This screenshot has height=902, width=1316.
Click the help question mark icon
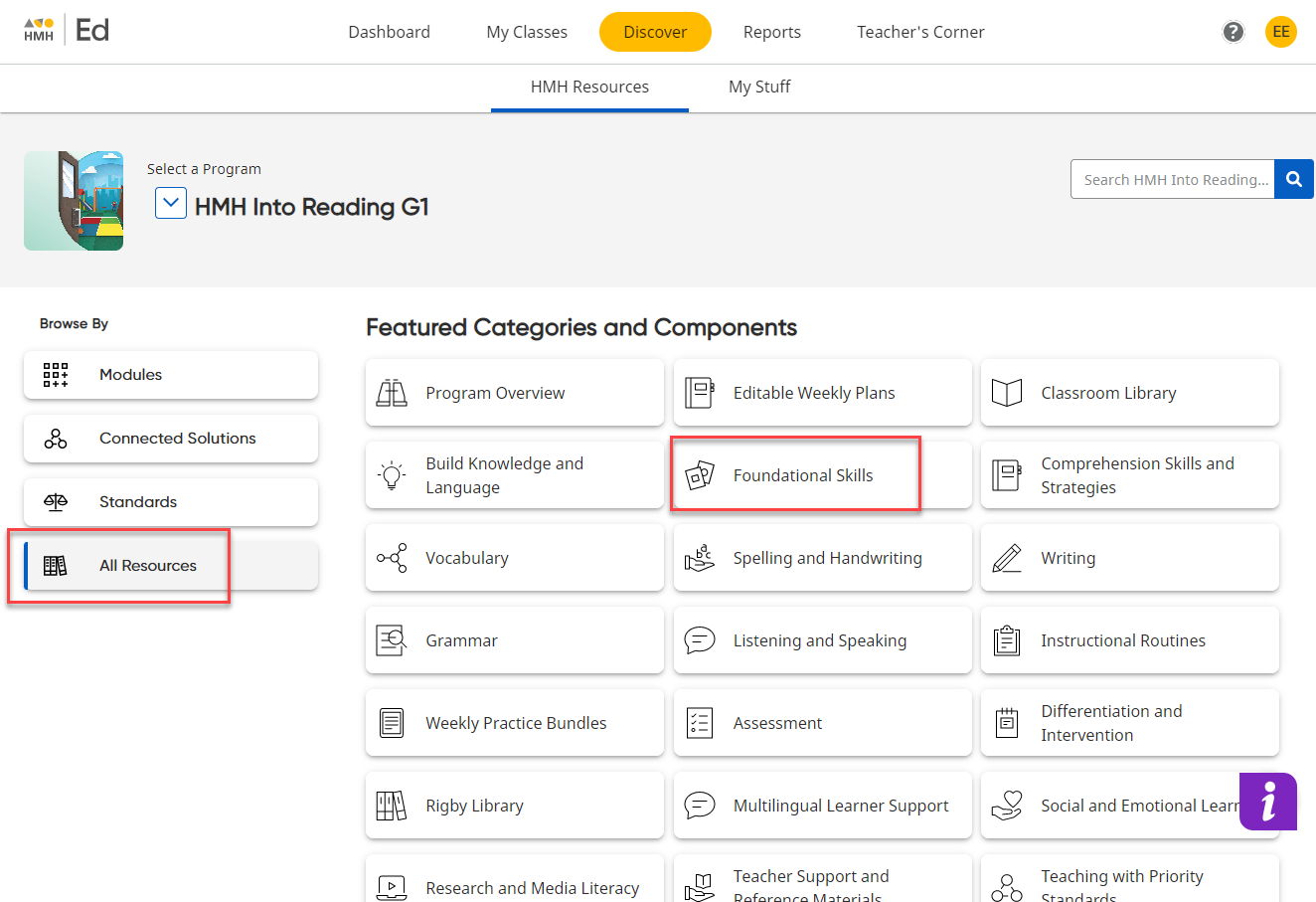[1233, 32]
